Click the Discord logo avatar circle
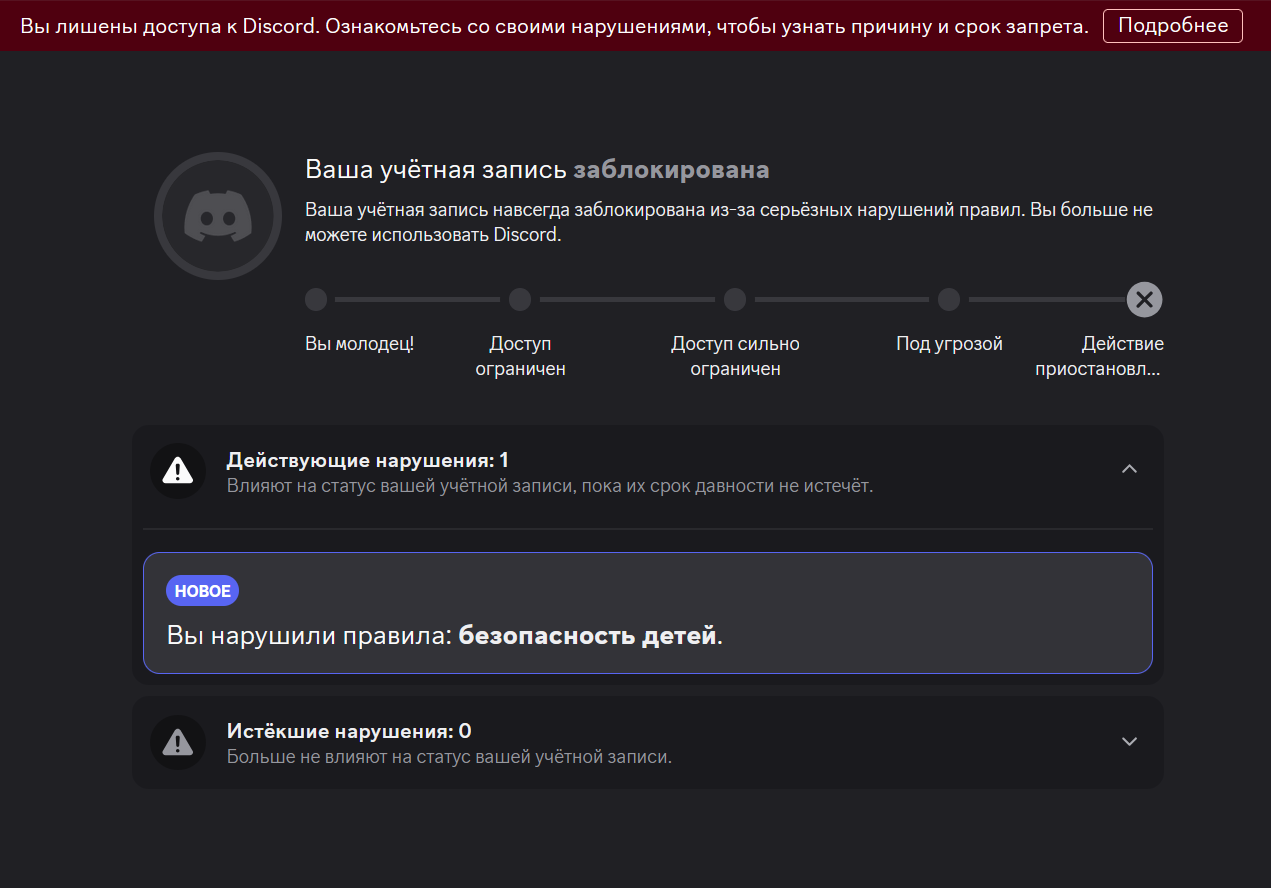The height and width of the screenshot is (888, 1271). (x=217, y=215)
